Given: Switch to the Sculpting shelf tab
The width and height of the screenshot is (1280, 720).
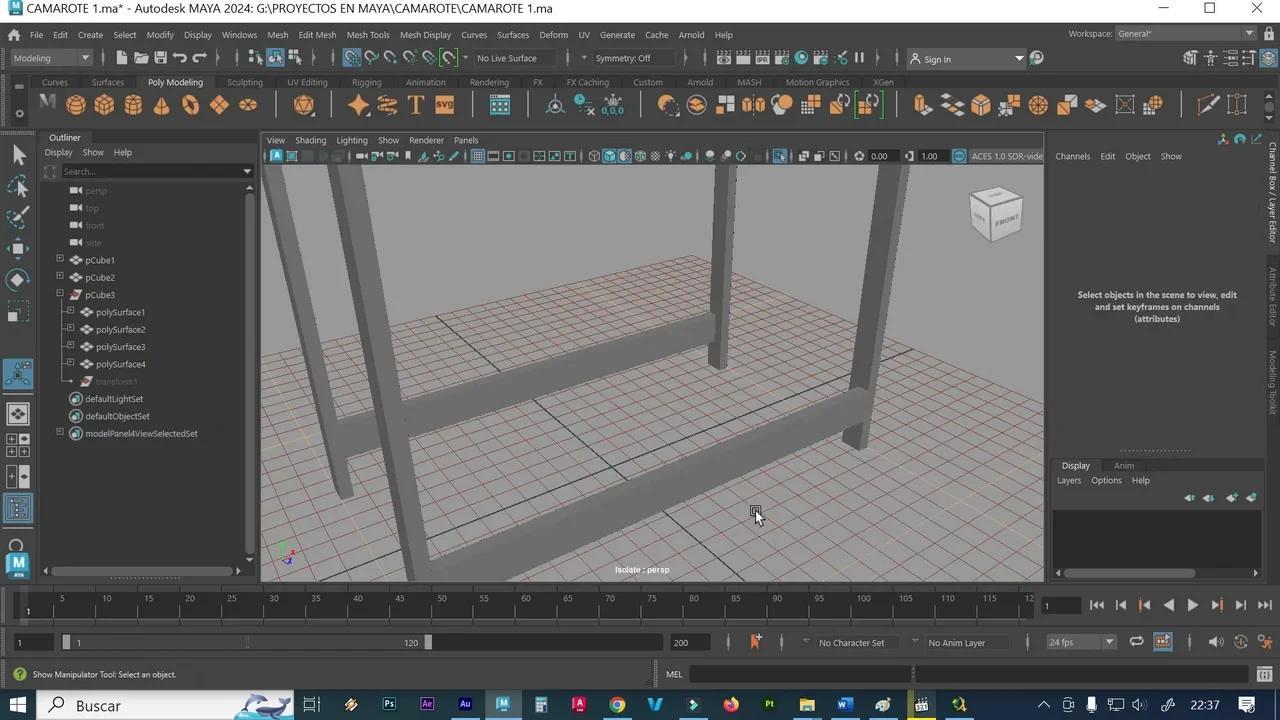Looking at the screenshot, I should (x=245, y=82).
